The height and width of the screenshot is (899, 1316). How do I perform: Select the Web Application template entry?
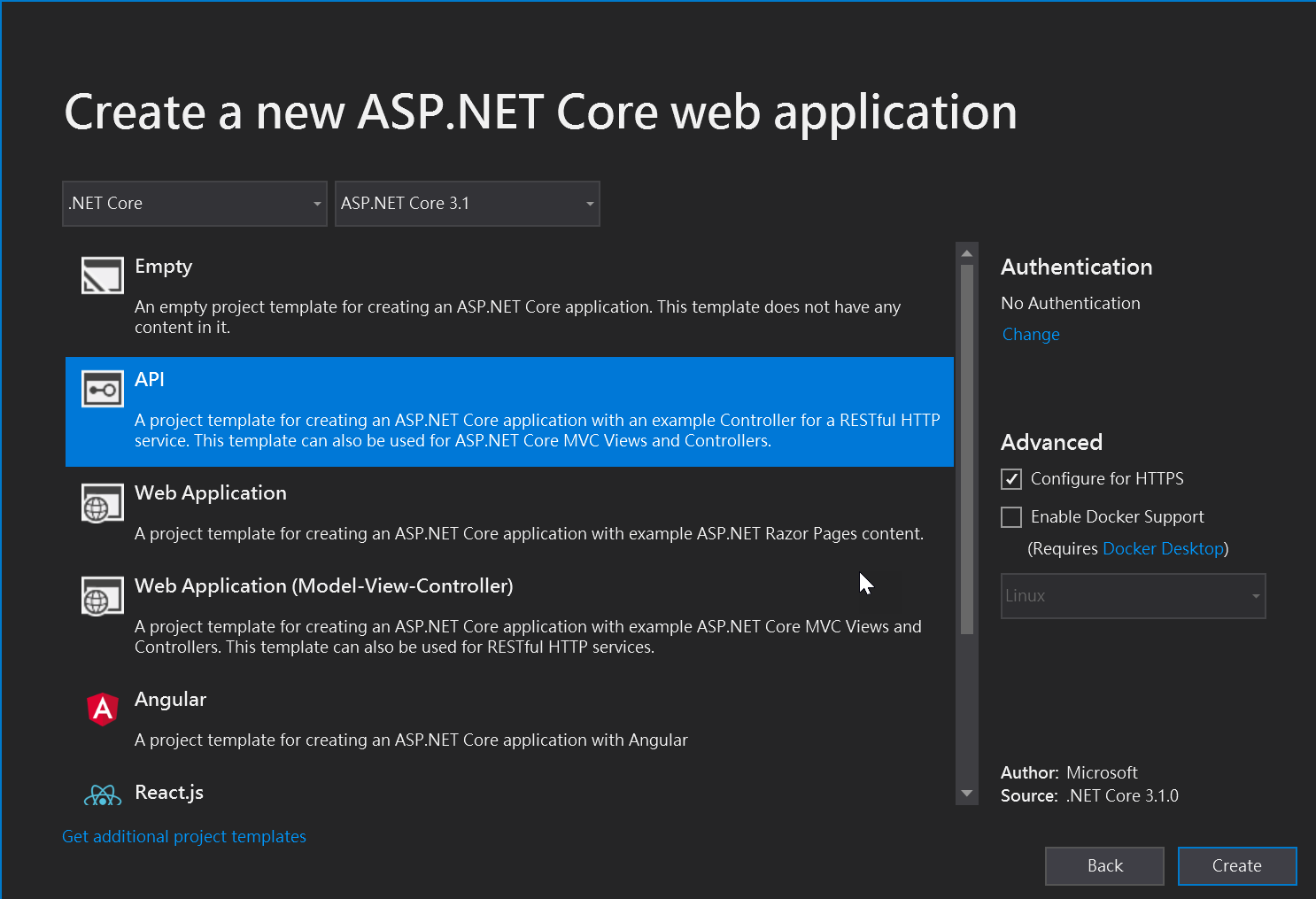pyautogui.click(x=443, y=514)
